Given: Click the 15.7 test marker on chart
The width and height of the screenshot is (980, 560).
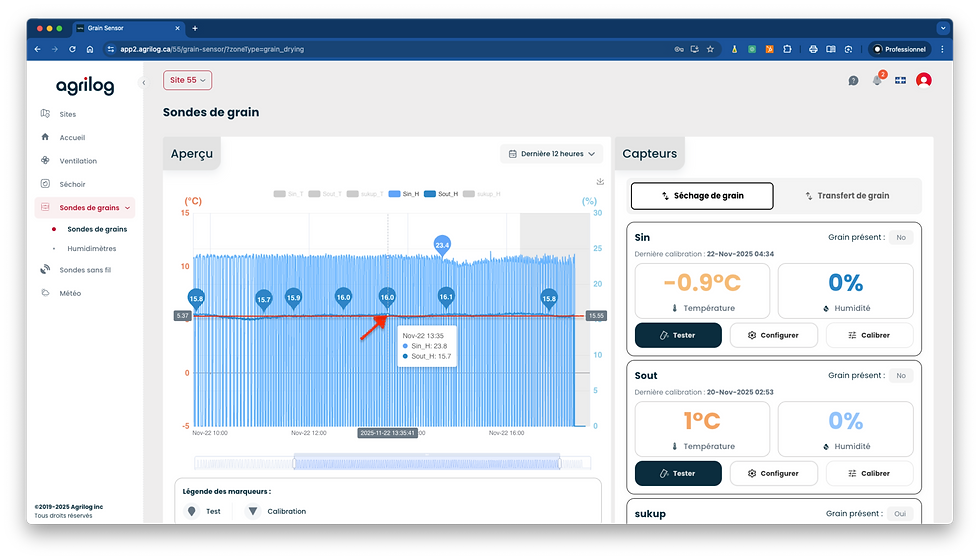Looking at the screenshot, I should click(264, 299).
